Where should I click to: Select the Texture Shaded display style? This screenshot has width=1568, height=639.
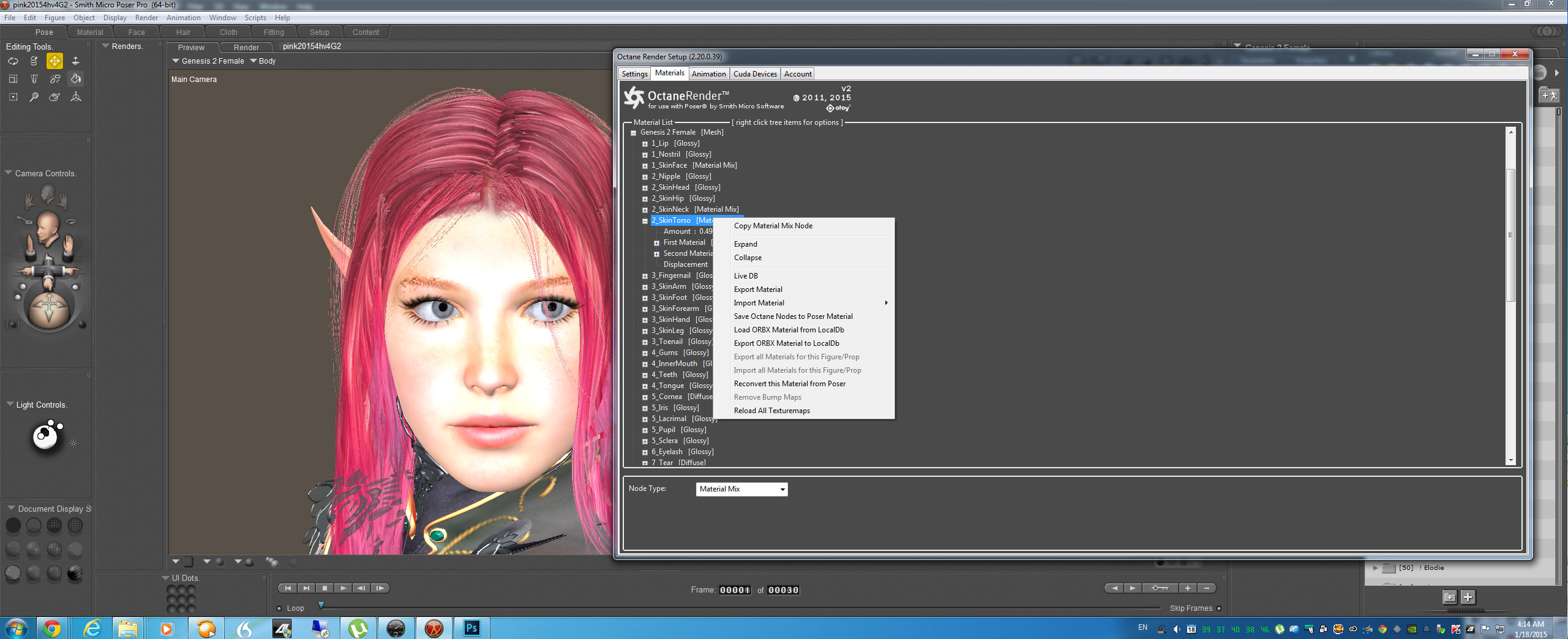pyautogui.click(x=75, y=573)
